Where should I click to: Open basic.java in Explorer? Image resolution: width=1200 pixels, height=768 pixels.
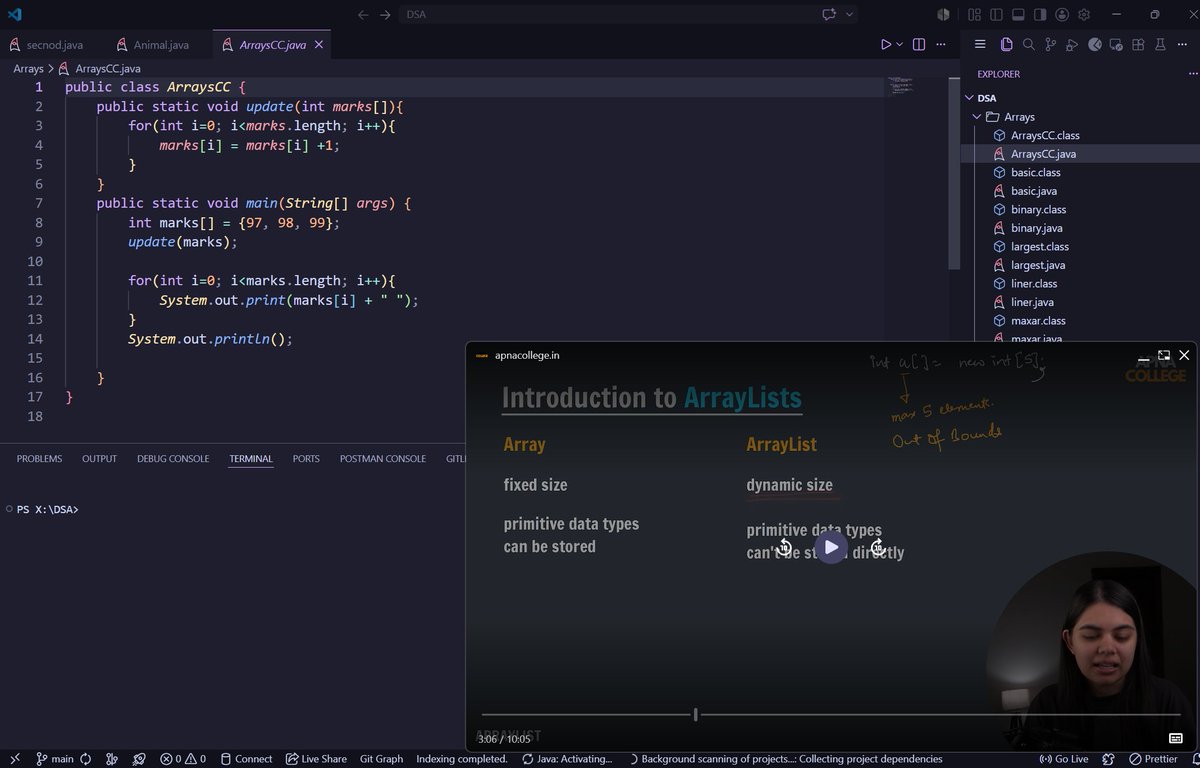1034,191
